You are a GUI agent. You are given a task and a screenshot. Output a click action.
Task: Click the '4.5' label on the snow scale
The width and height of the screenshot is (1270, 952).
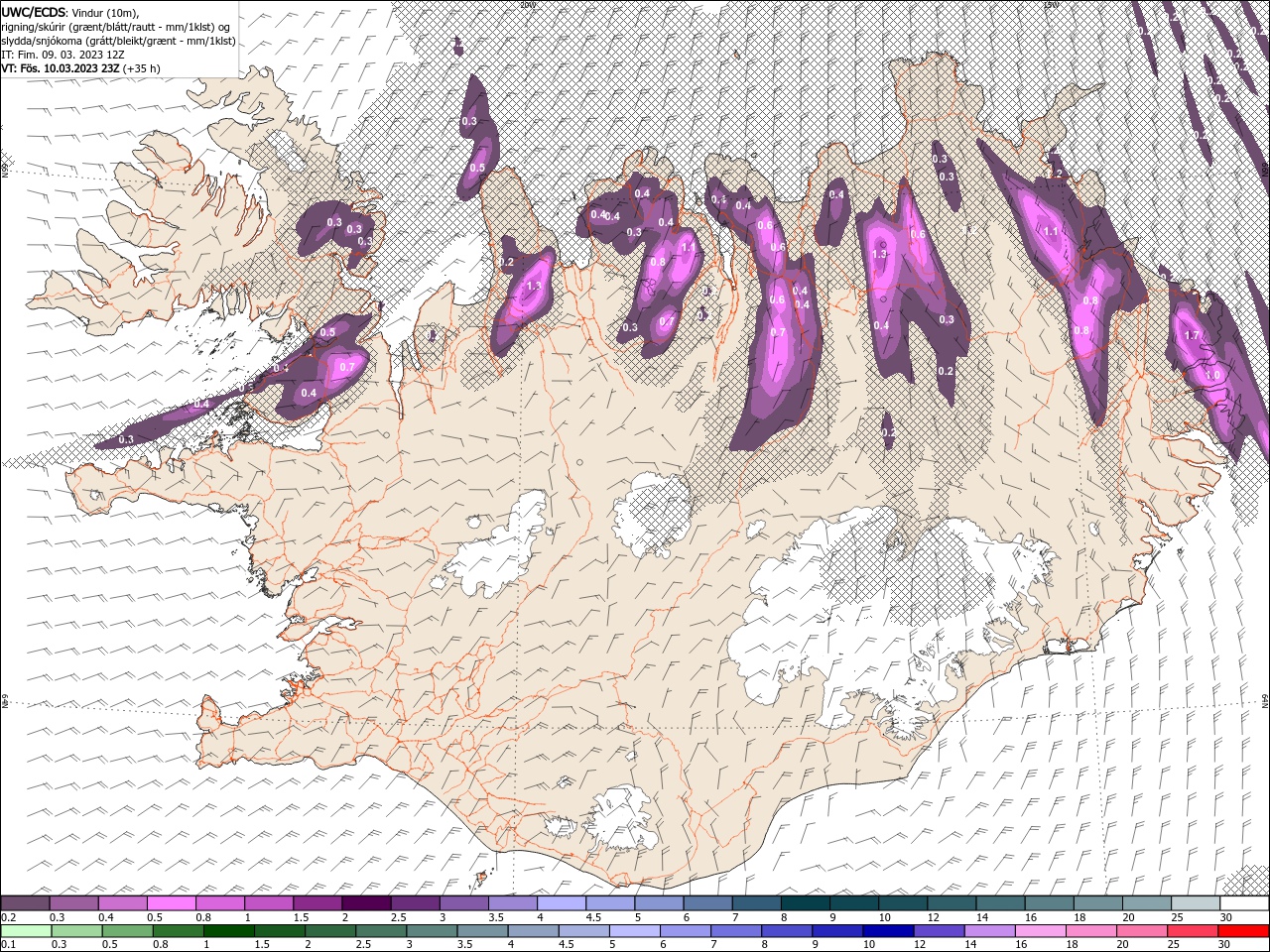click(x=593, y=917)
